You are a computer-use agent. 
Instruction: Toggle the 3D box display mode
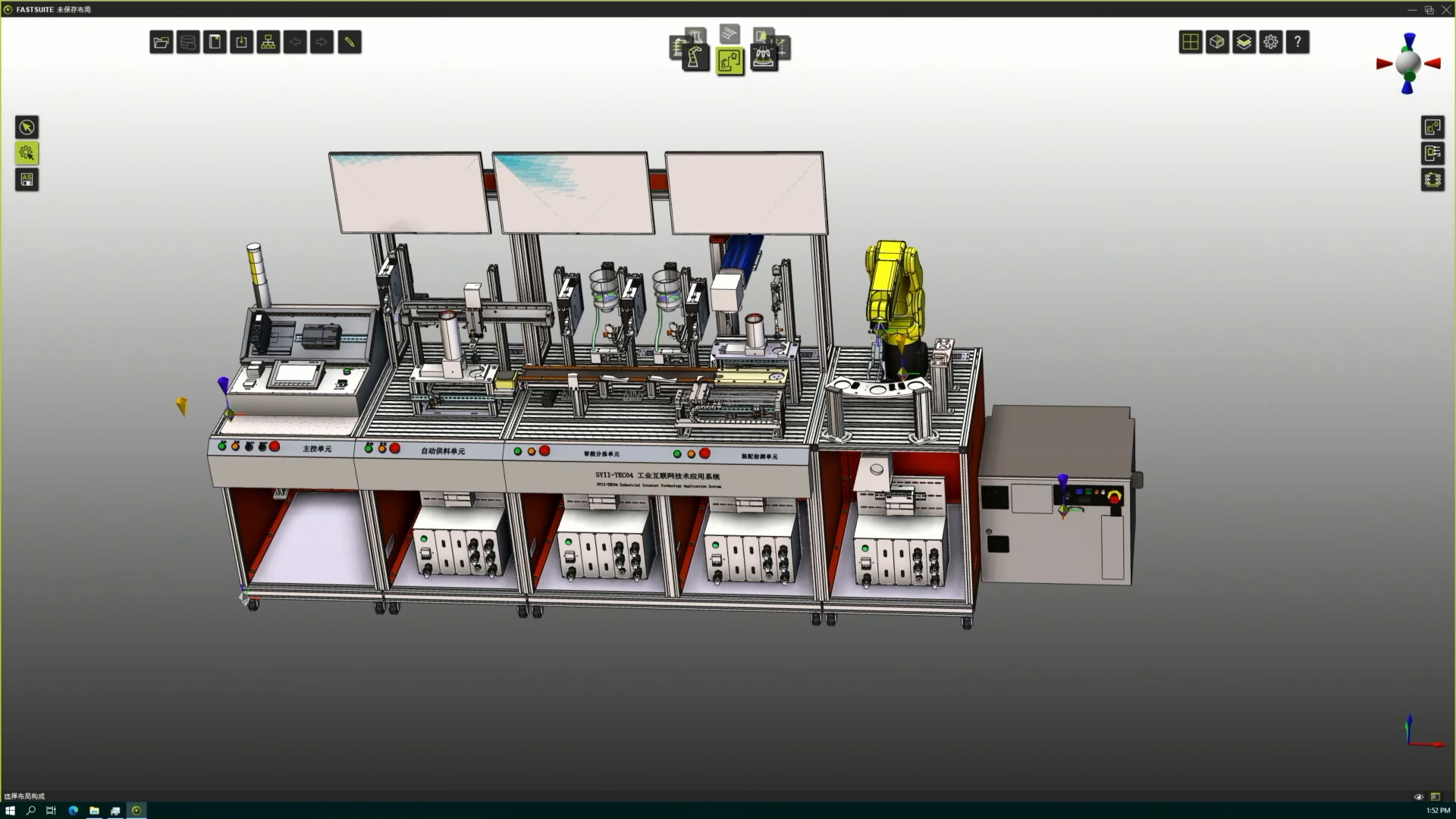[x=1217, y=42]
